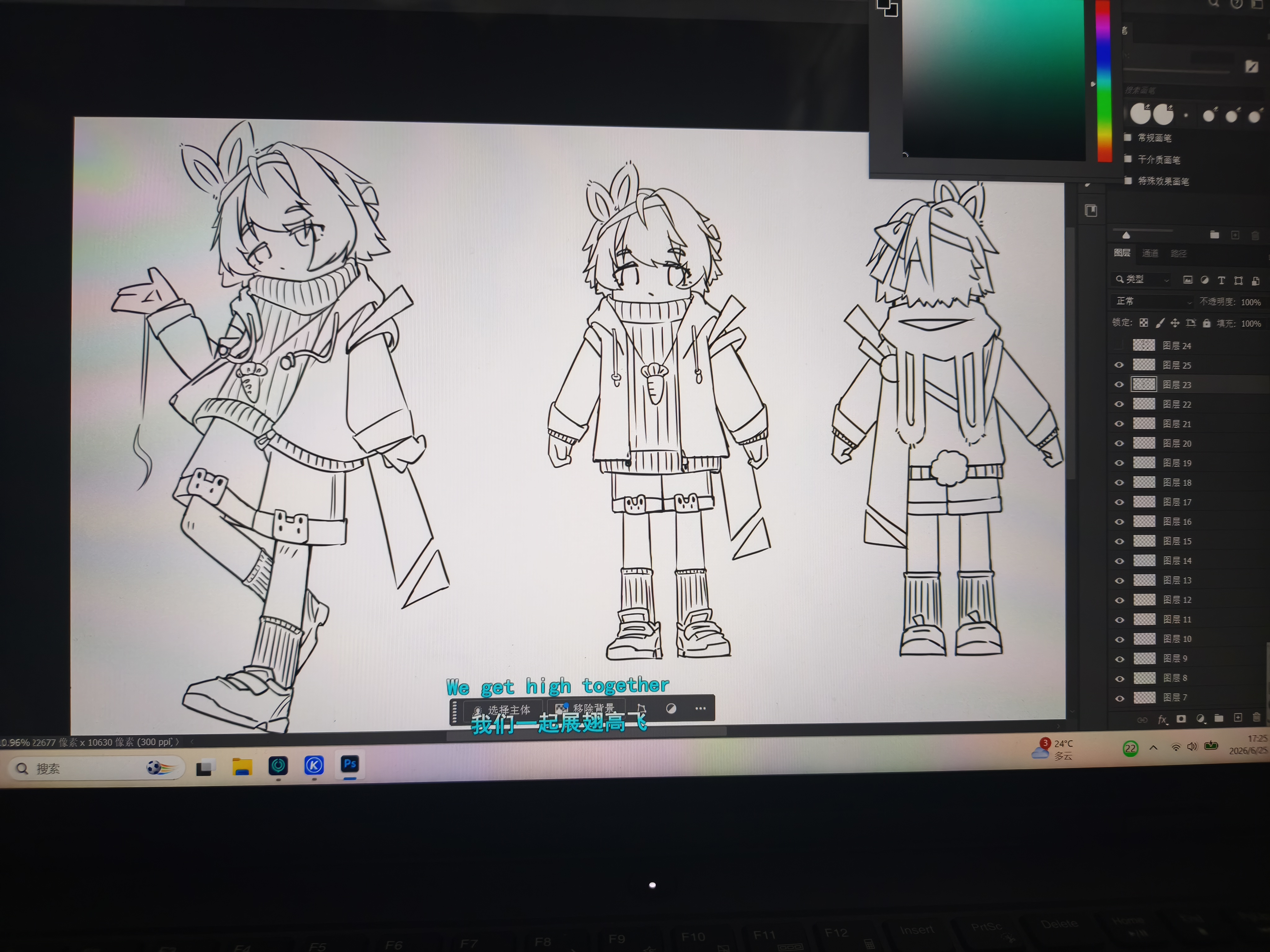The image size is (1270, 952).
Task: Click the shape layer filter icon
Action: click(1238, 280)
